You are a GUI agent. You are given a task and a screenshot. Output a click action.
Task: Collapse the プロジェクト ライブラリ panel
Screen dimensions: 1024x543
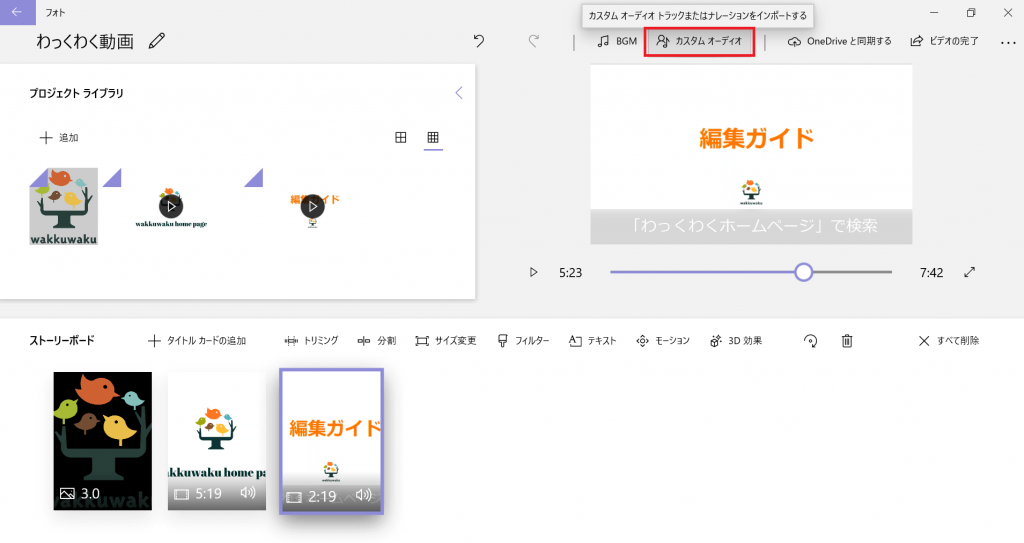tap(459, 93)
